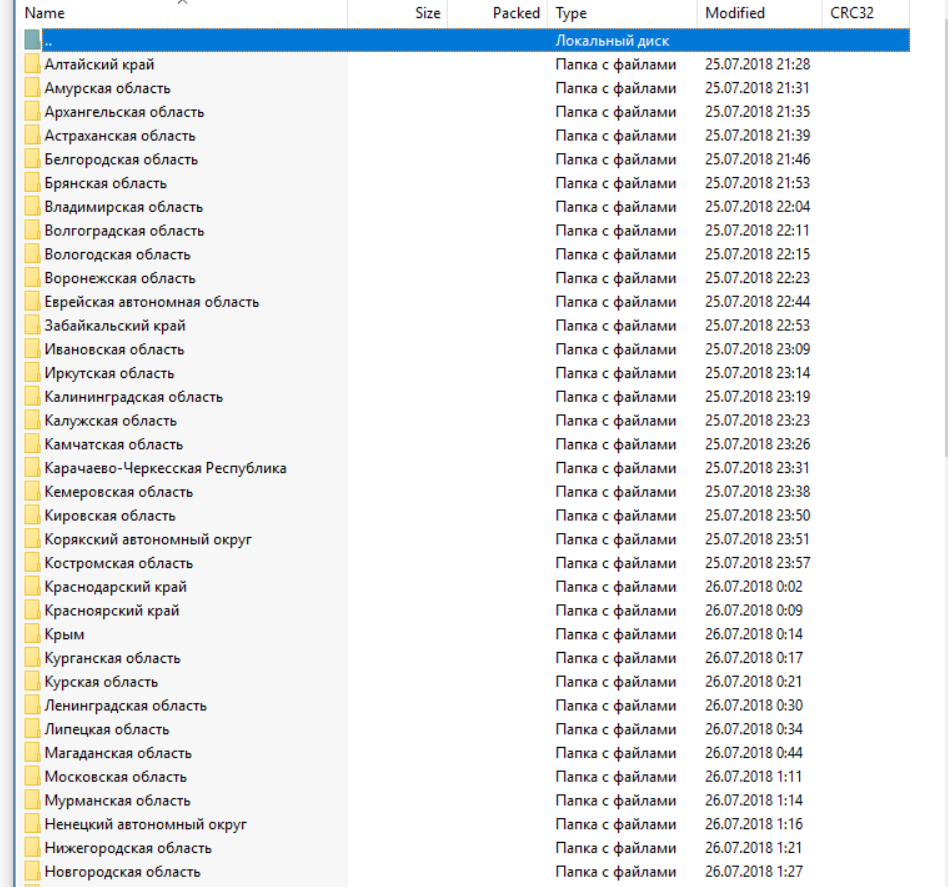Click the folder icon for Иркутская область
Viewport: 948px width, 887px height.
pos(32,373)
